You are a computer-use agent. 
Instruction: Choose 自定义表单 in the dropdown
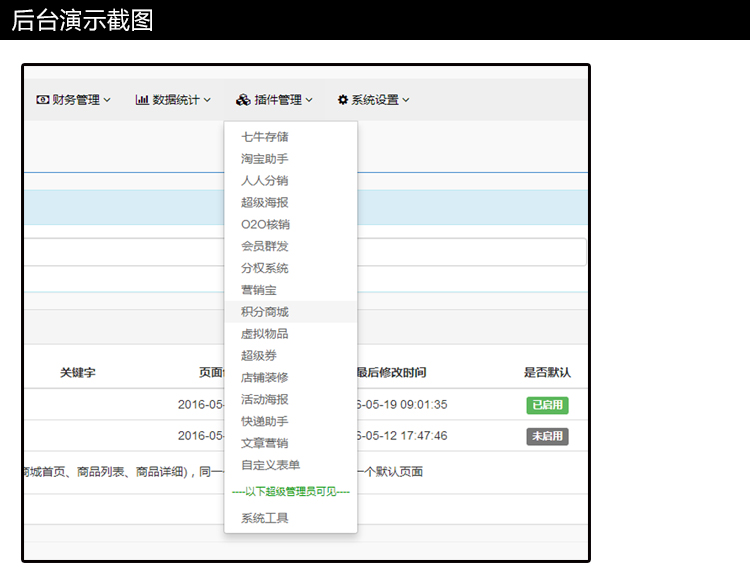(x=291, y=465)
